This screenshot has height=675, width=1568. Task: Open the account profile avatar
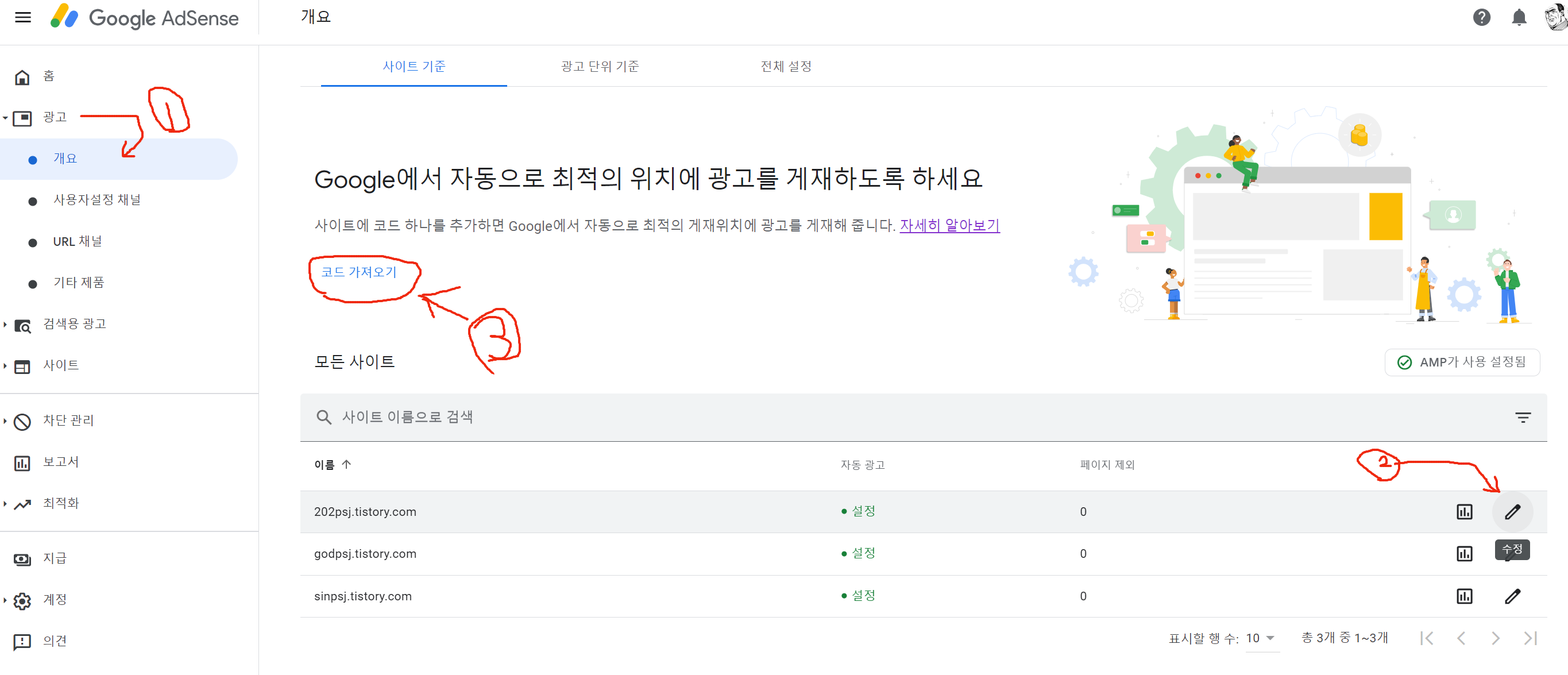[1556, 17]
